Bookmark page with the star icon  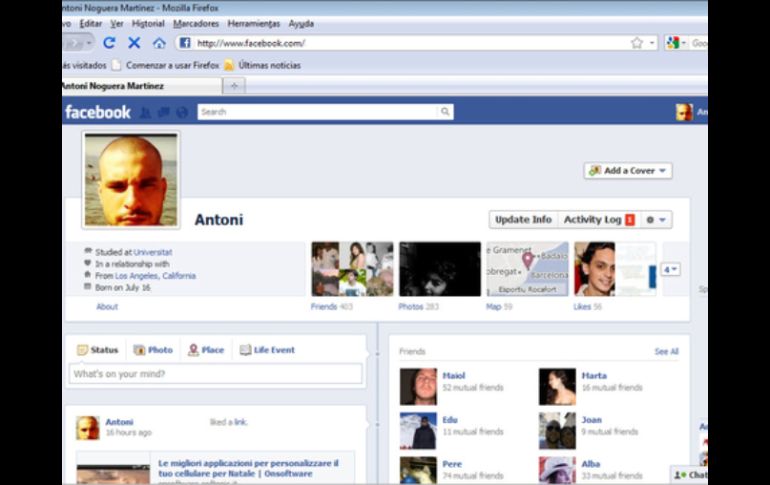point(637,43)
